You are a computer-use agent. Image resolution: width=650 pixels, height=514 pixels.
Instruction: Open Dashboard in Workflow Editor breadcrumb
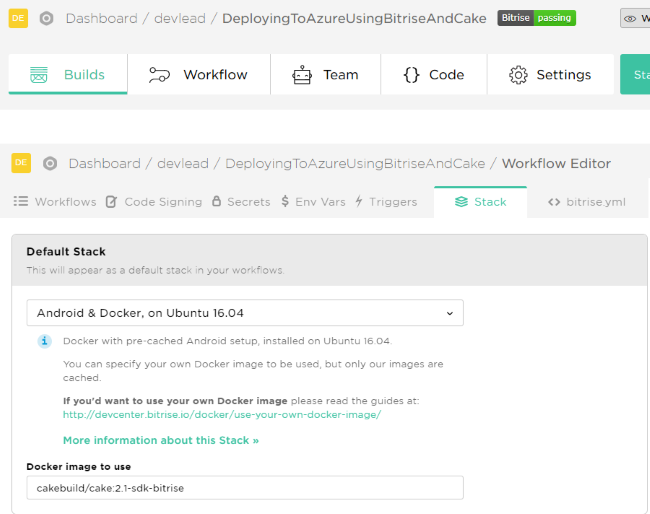click(105, 163)
